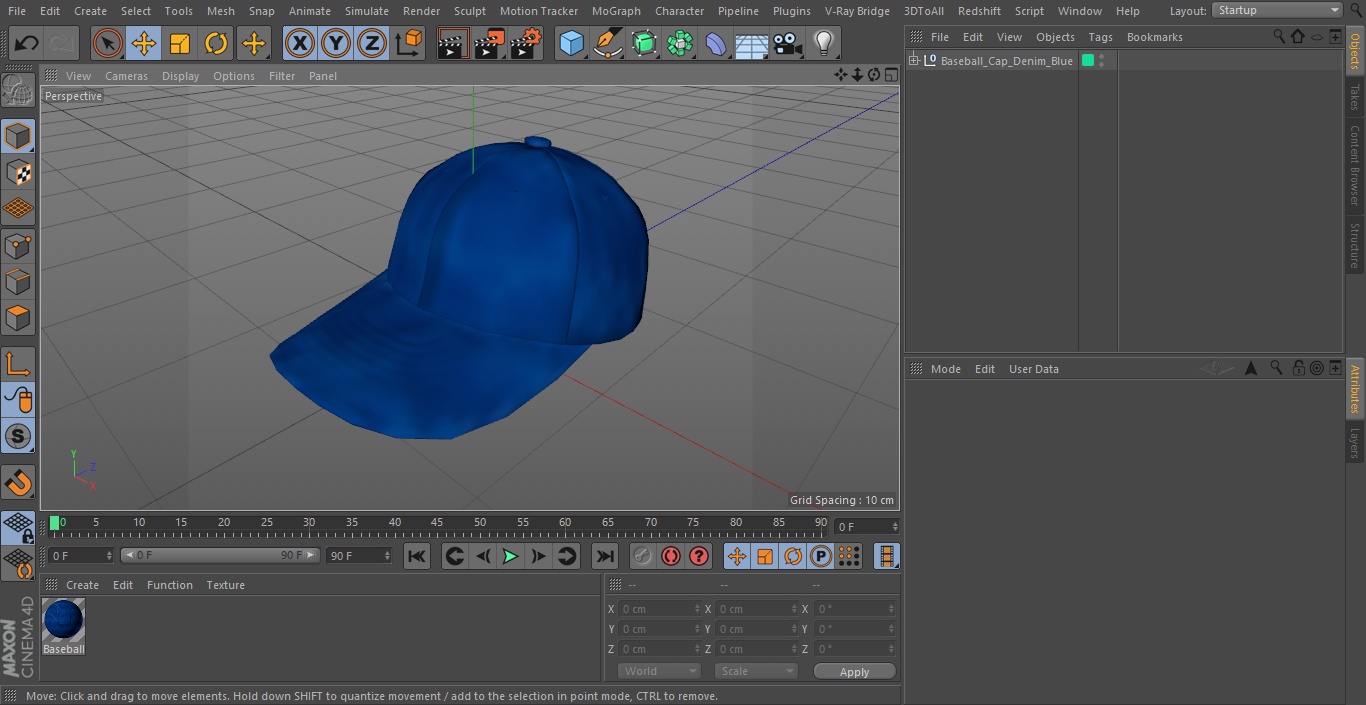Viewport: 1366px width, 705px height.
Task: Open the Simulate menu
Action: coord(367,11)
